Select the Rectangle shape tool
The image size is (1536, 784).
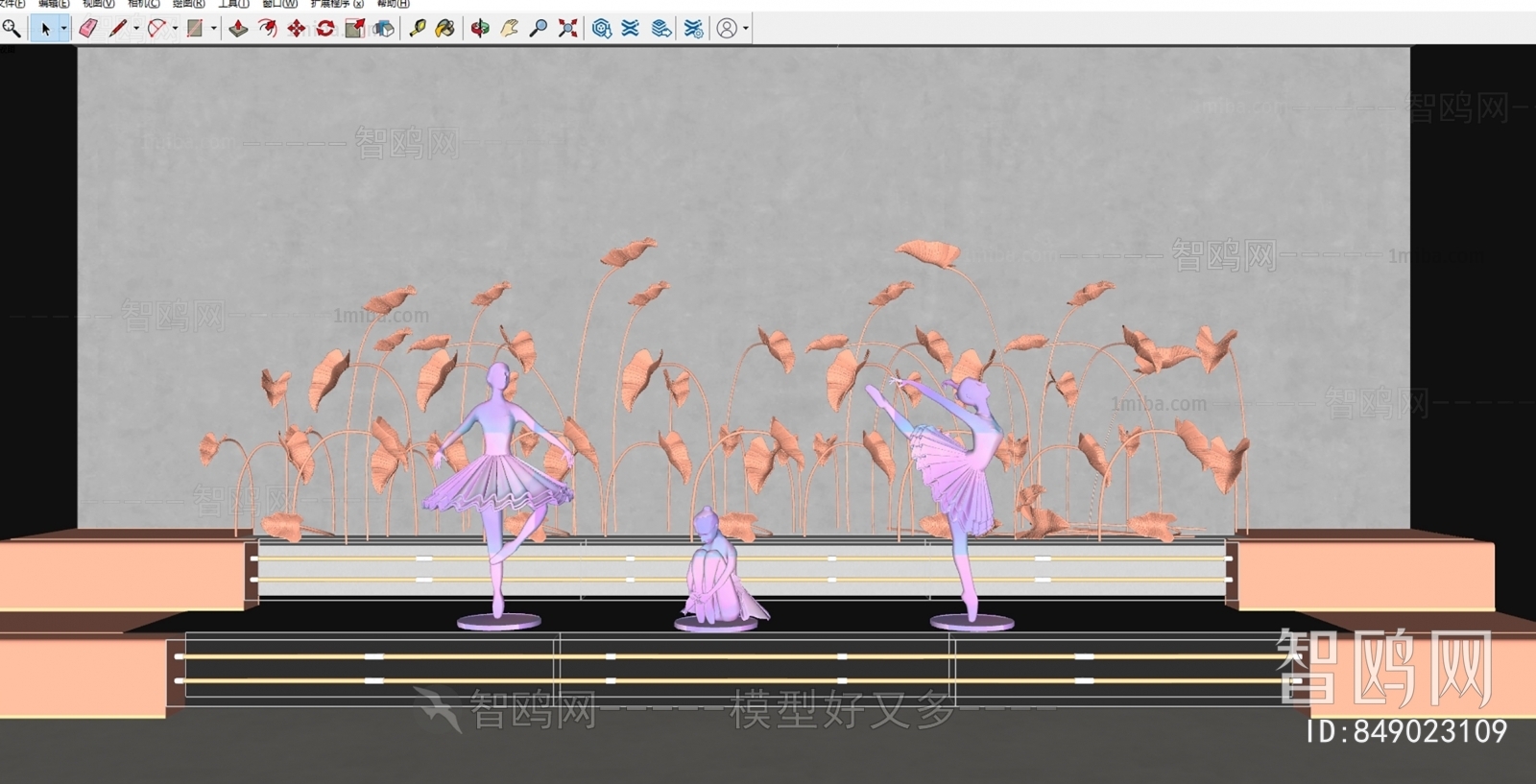click(195, 29)
